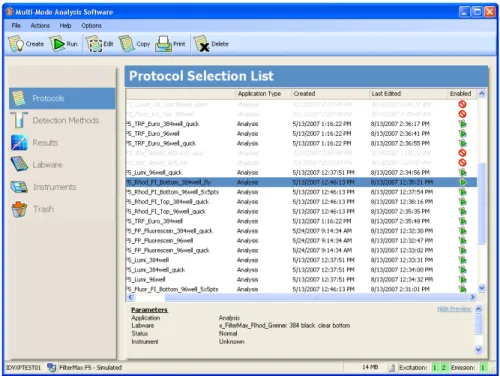
Task: Open the Results section icon
Action: click(19, 143)
